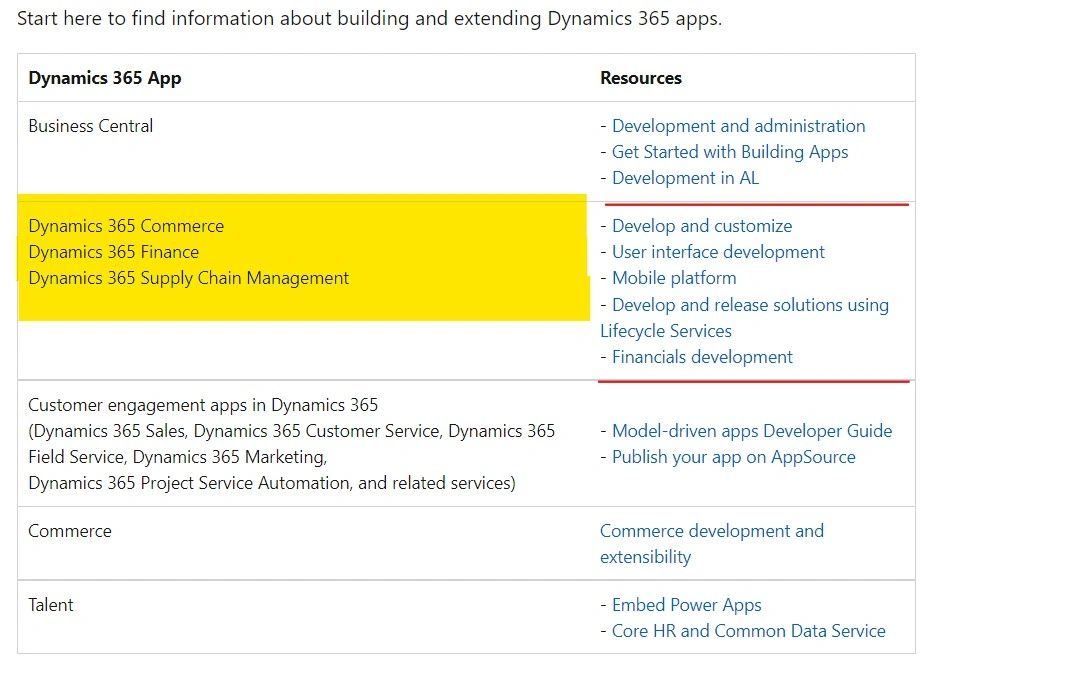Click the Dynamics 365 App column header
Screen dimensions: 1082x677
coord(104,77)
